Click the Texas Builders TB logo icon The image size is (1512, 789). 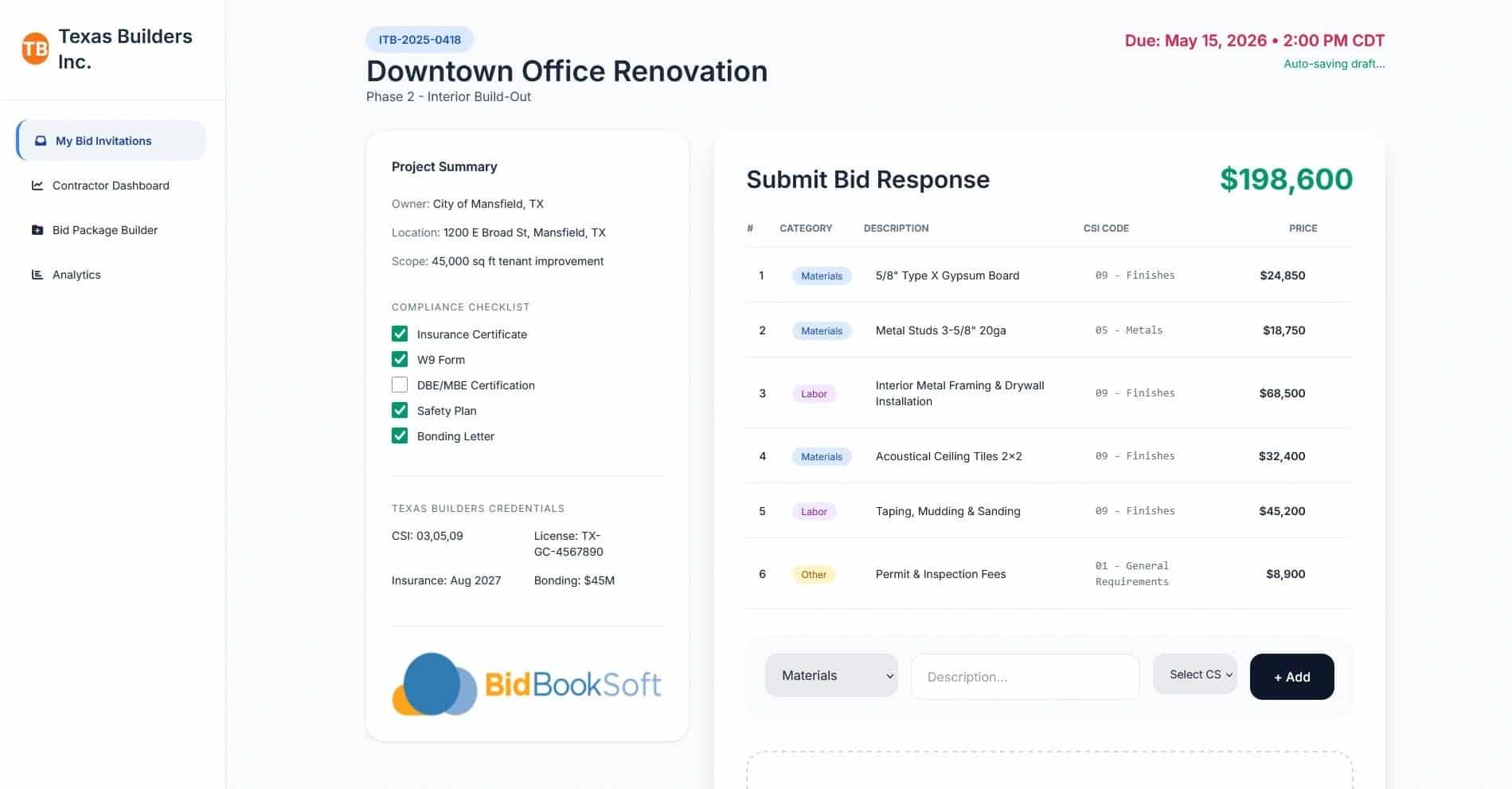[35, 49]
